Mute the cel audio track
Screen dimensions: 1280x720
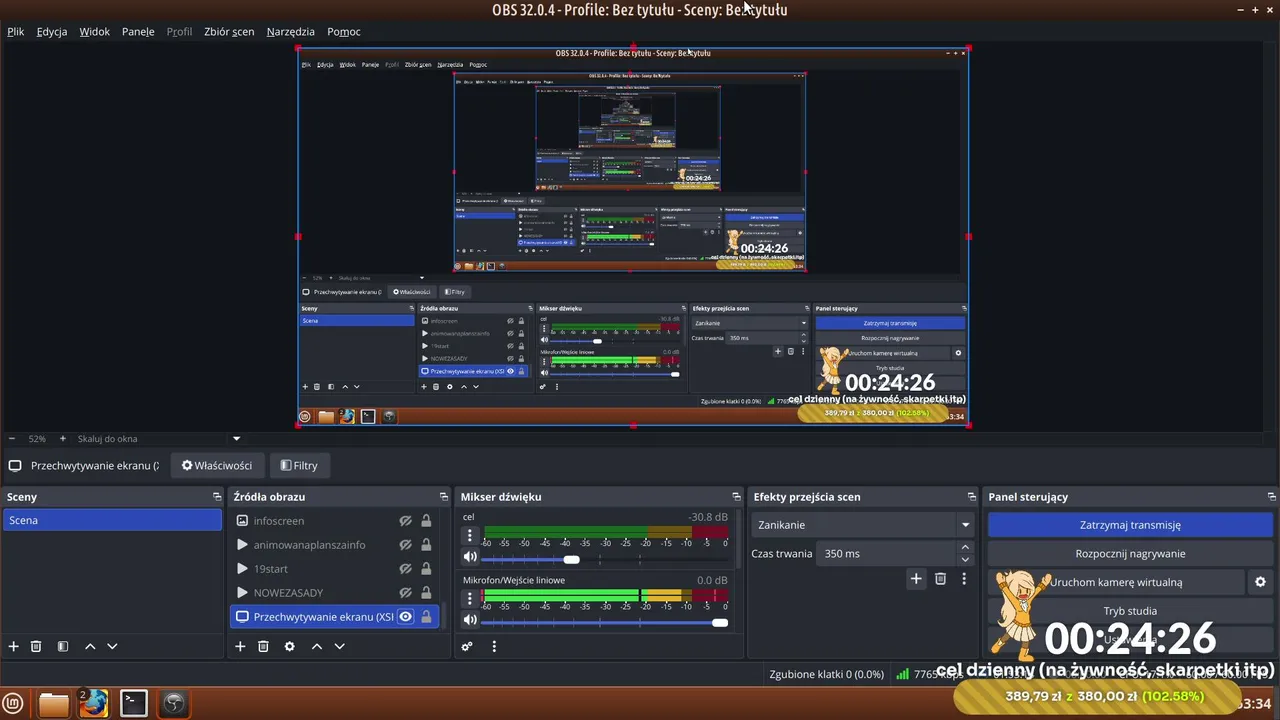click(470, 557)
